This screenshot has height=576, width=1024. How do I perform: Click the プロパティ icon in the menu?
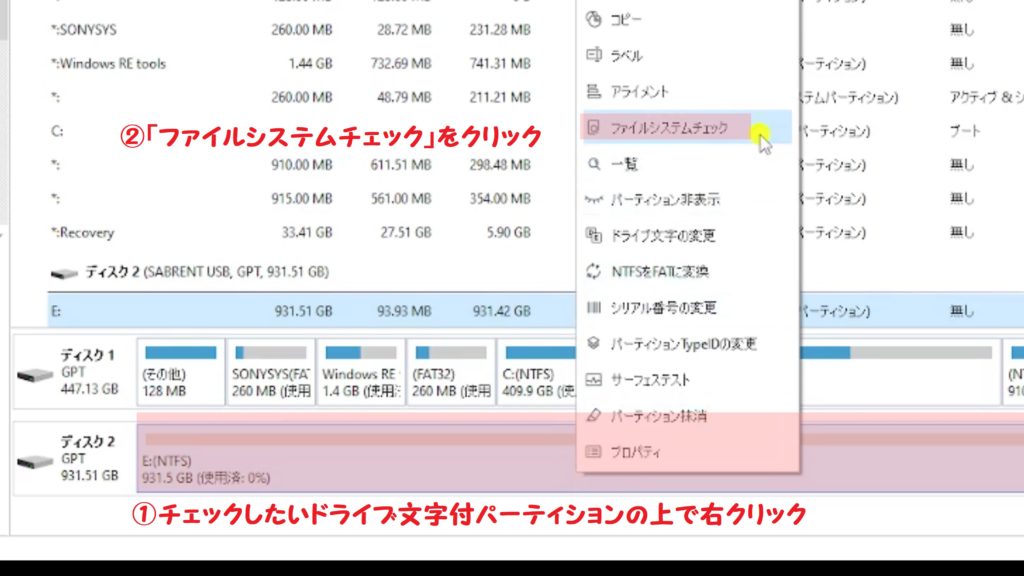[x=592, y=451]
